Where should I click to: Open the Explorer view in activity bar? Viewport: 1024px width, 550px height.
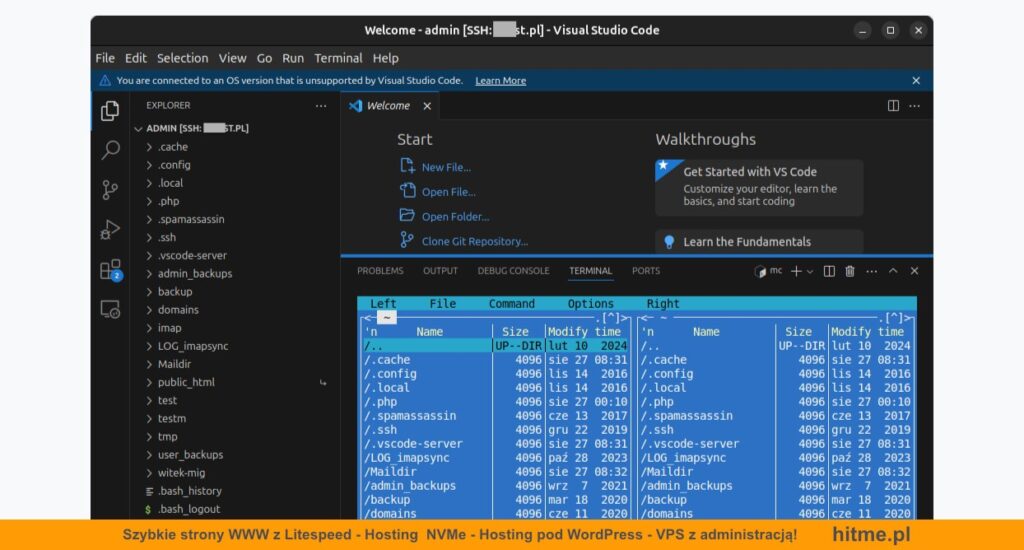[x=110, y=110]
